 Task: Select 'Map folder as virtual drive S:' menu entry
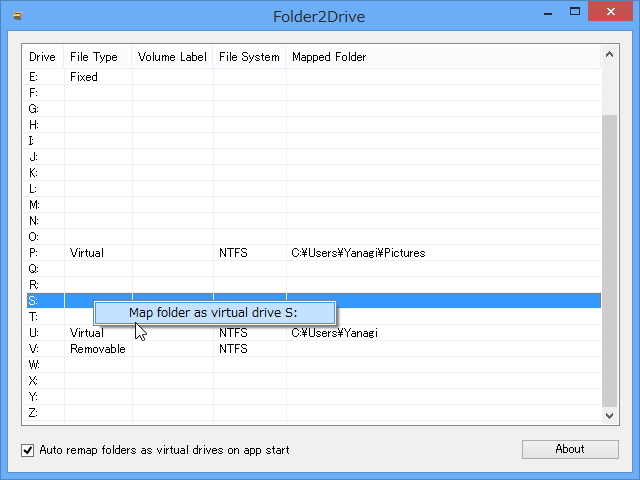[x=214, y=313]
